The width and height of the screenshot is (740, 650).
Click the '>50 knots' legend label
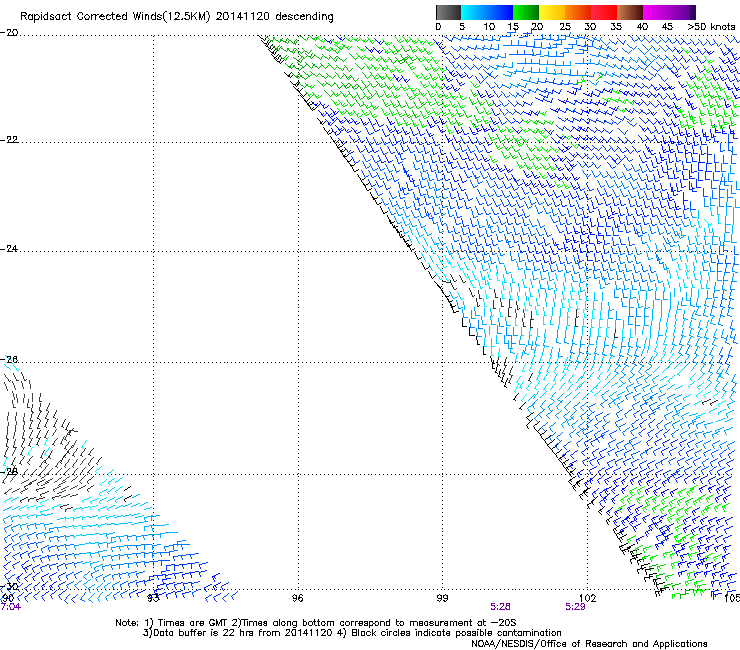[711, 27]
